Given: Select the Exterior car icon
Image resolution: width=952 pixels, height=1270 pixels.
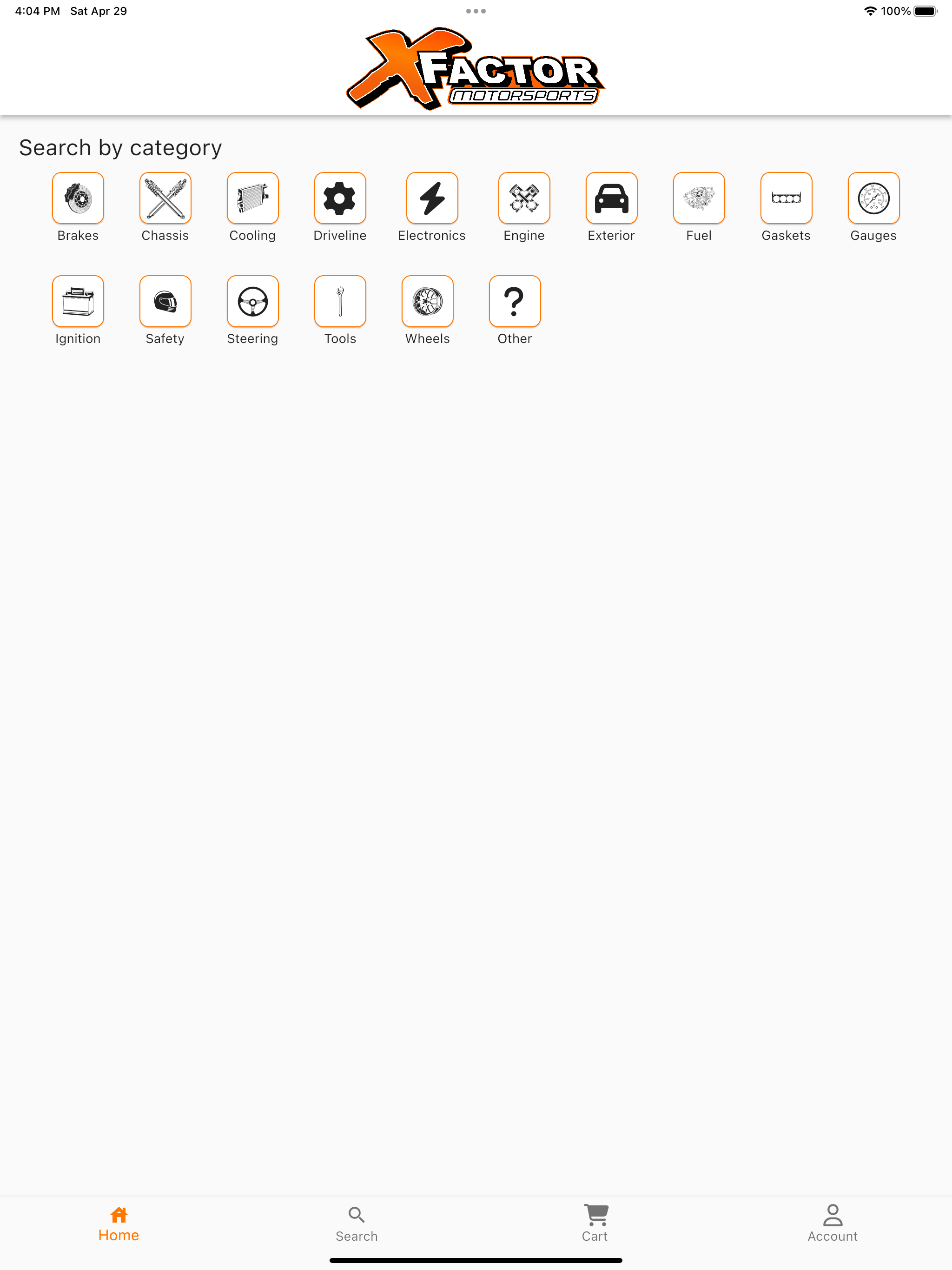Looking at the screenshot, I should (x=612, y=198).
